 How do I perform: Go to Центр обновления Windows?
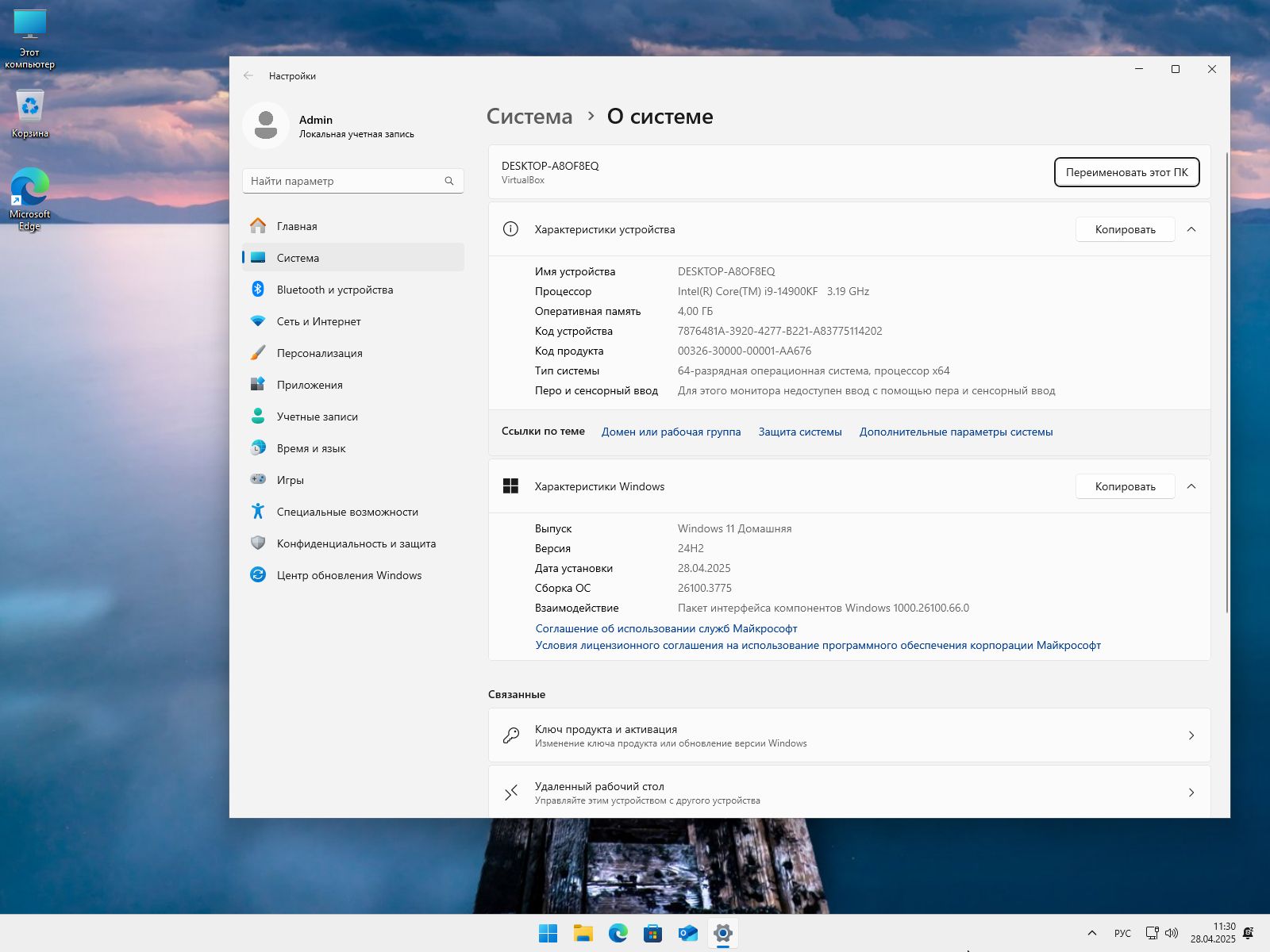point(353,575)
